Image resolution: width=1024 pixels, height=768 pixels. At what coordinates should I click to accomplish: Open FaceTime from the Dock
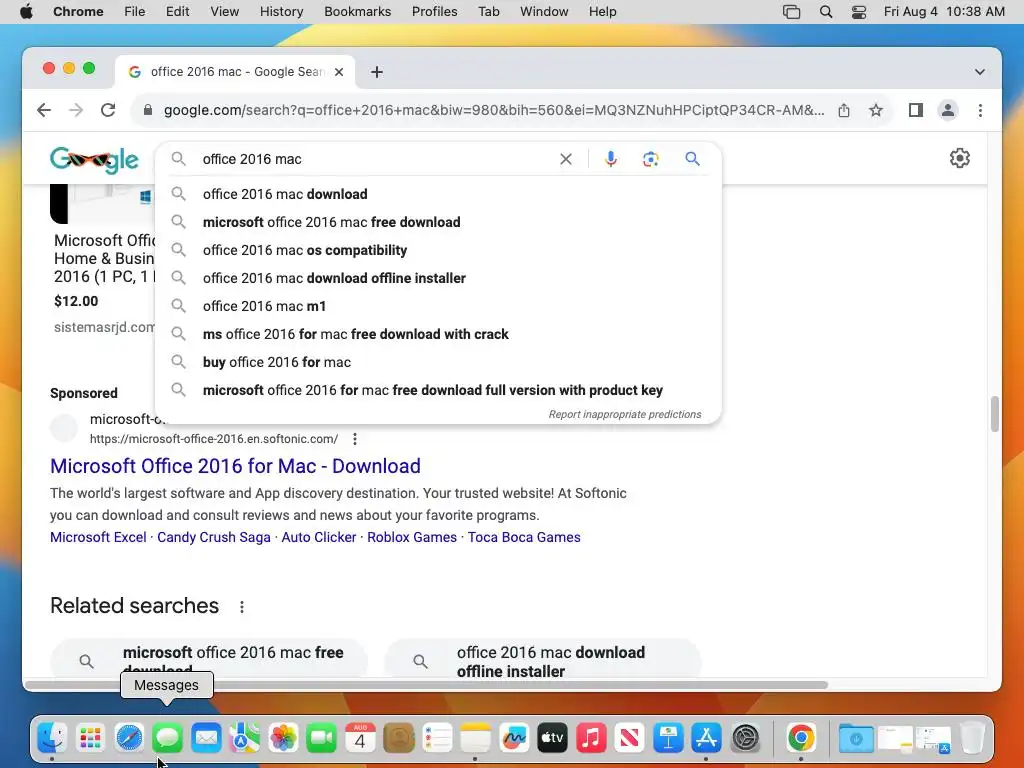pos(321,738)
